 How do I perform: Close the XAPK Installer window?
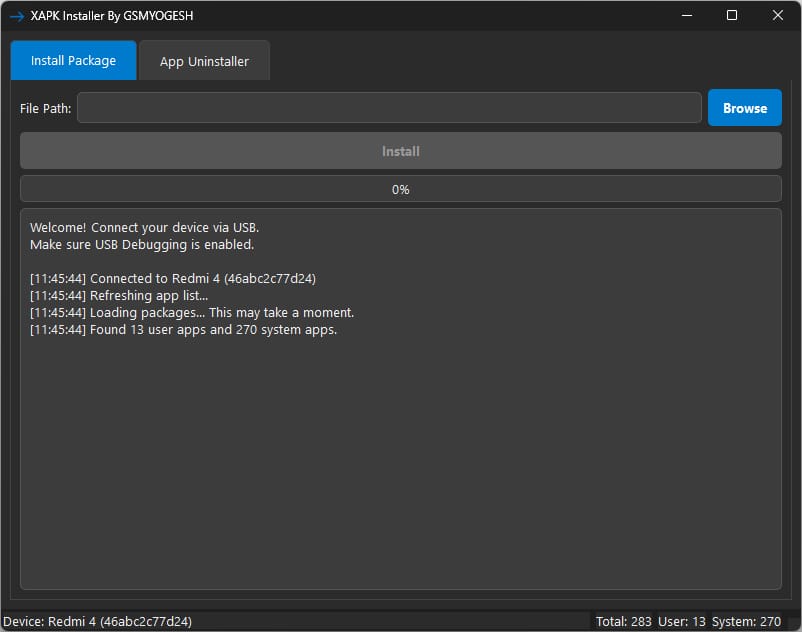coord(778,16)
